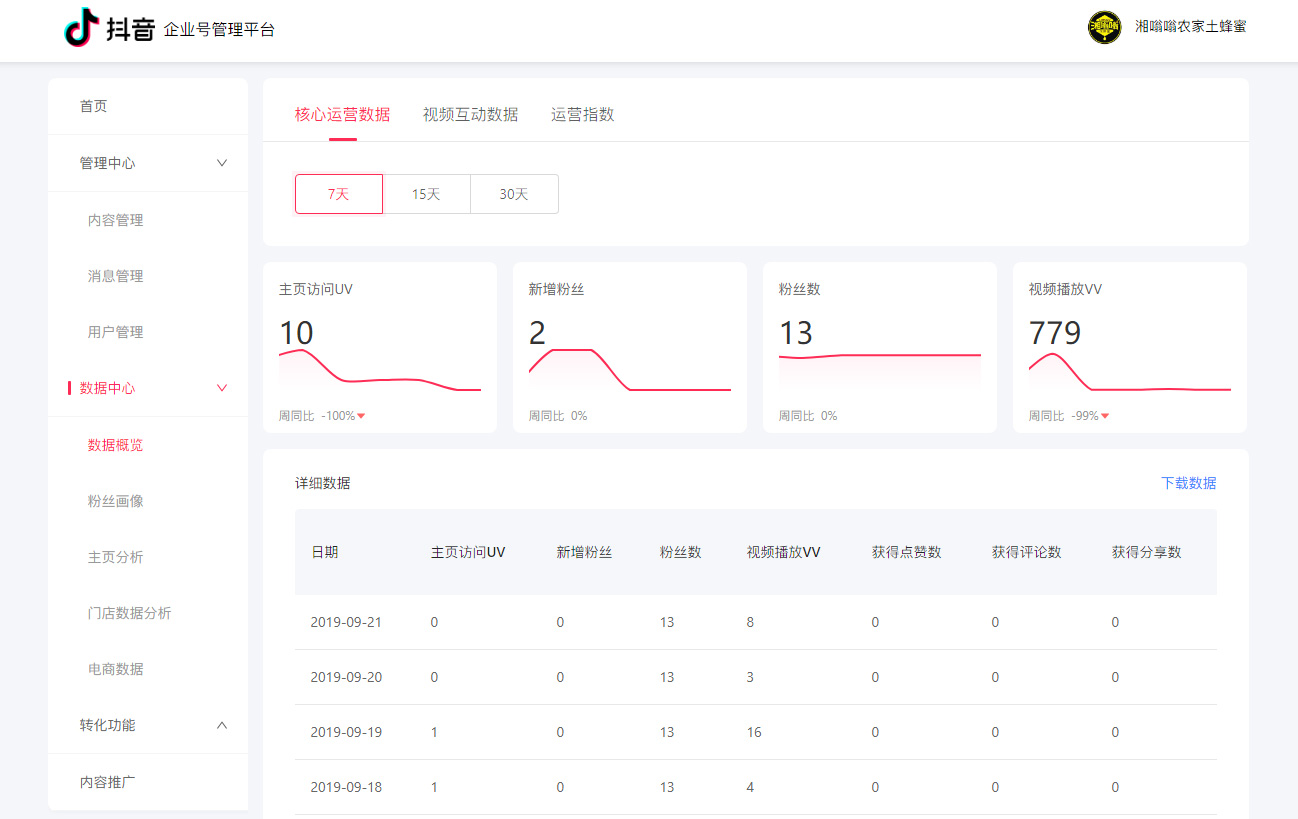
Task: Click the 企业号管理平台 header title
Action: click(219, 30)
